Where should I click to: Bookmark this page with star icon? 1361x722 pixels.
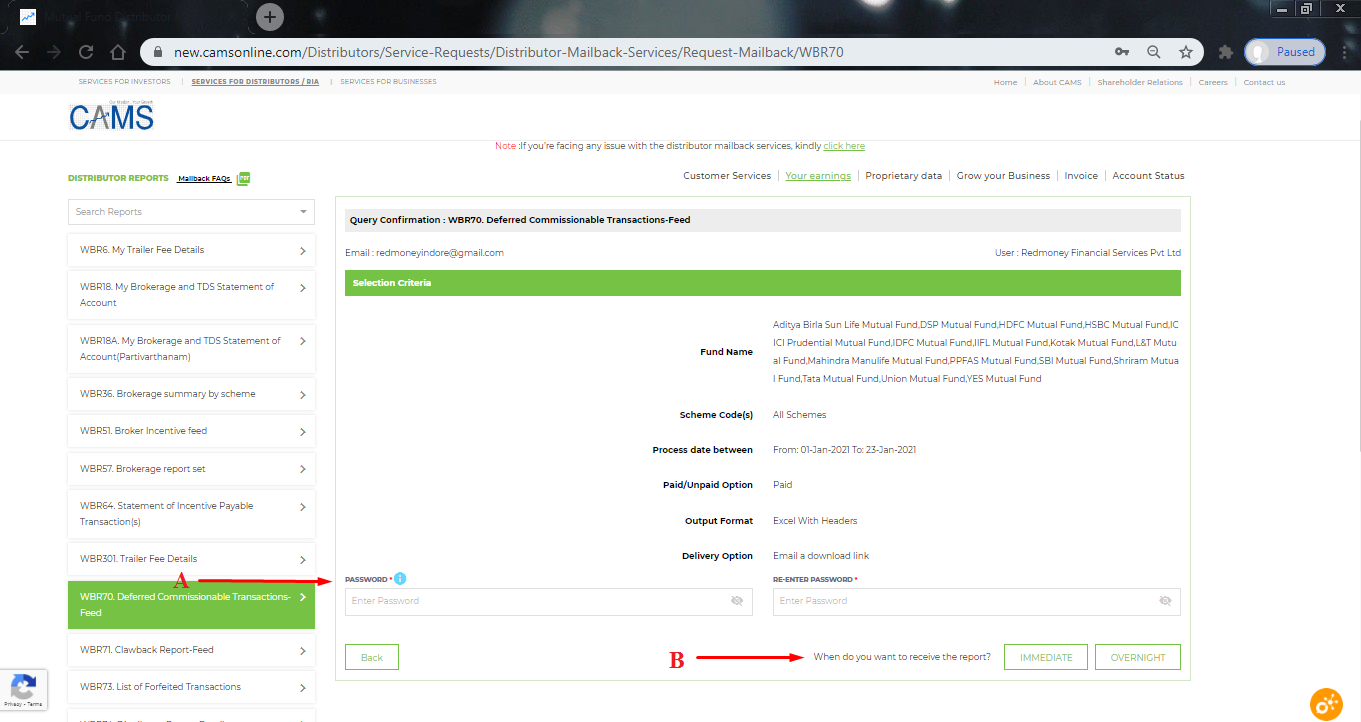[x=1186, y=52]
